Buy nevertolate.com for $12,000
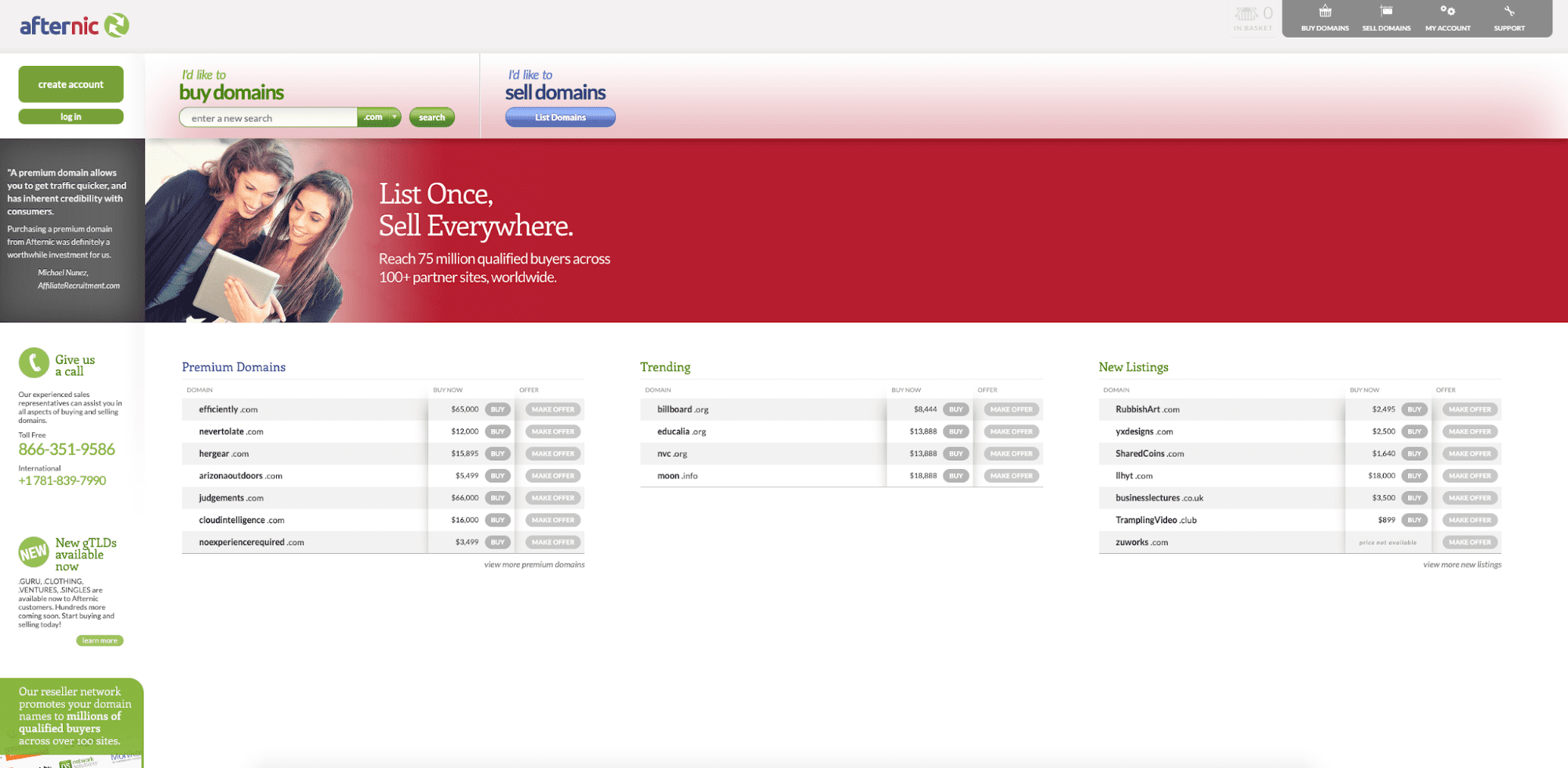The height and width of the screenshot is (768, 1568). (497, 431)
